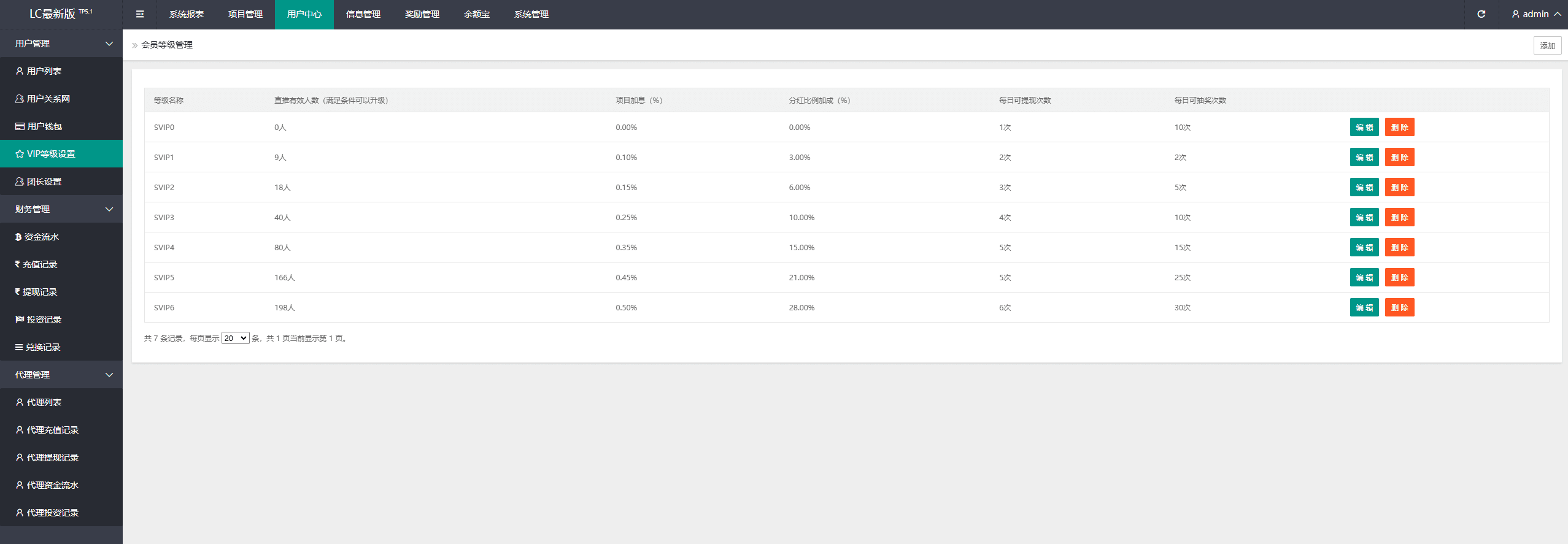Image resolution: width=1568 pixels, height=544 pixels.
Task: Click the 用户关系网 icon in sidebar
Action: (x=20, y=99)
